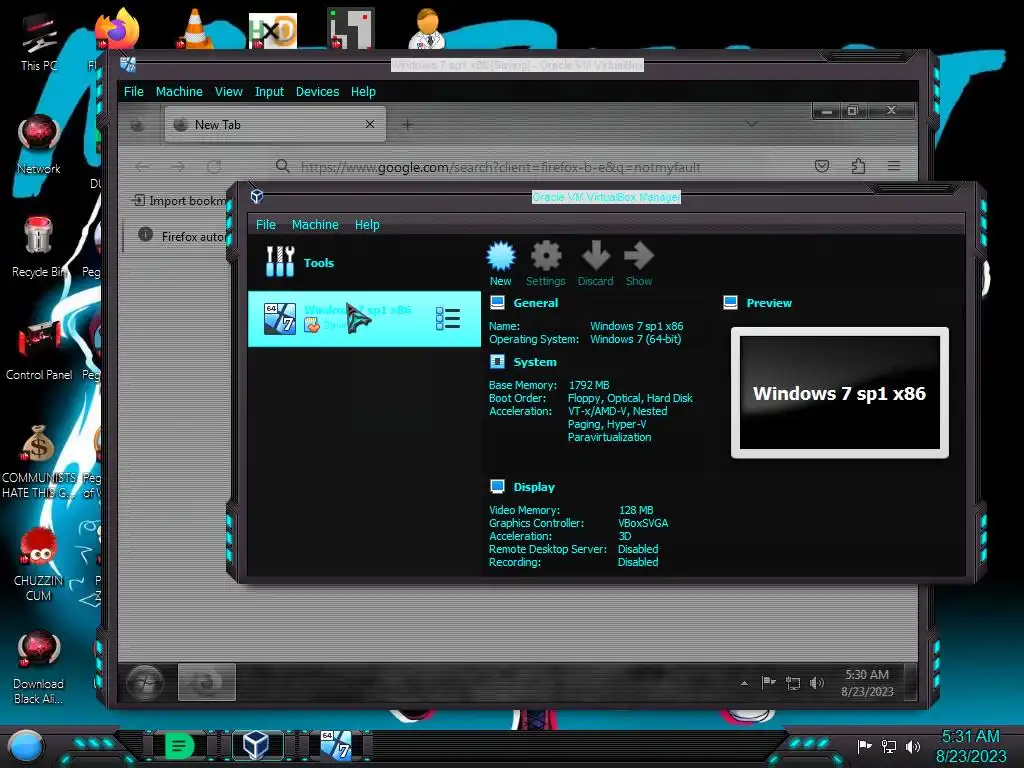Click the General section icon
1024x768 pixels.
[x=498, y=302]
